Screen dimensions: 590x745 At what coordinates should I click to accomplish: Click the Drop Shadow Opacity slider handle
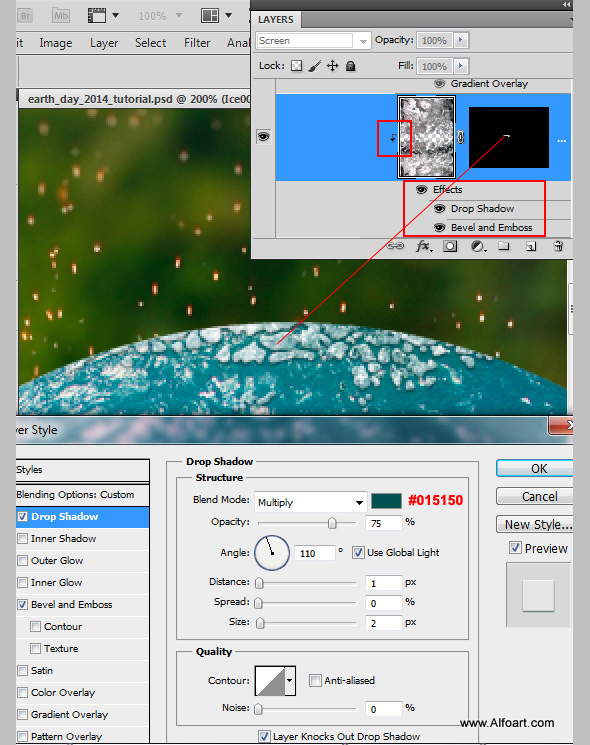tap(332, 523)
